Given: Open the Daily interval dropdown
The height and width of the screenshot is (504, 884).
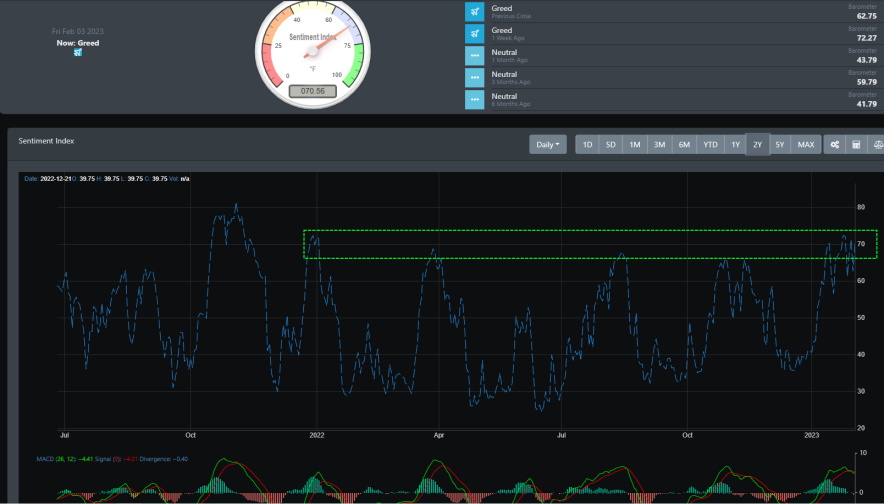Looking at the screenshot, I should tap(547, 144).
